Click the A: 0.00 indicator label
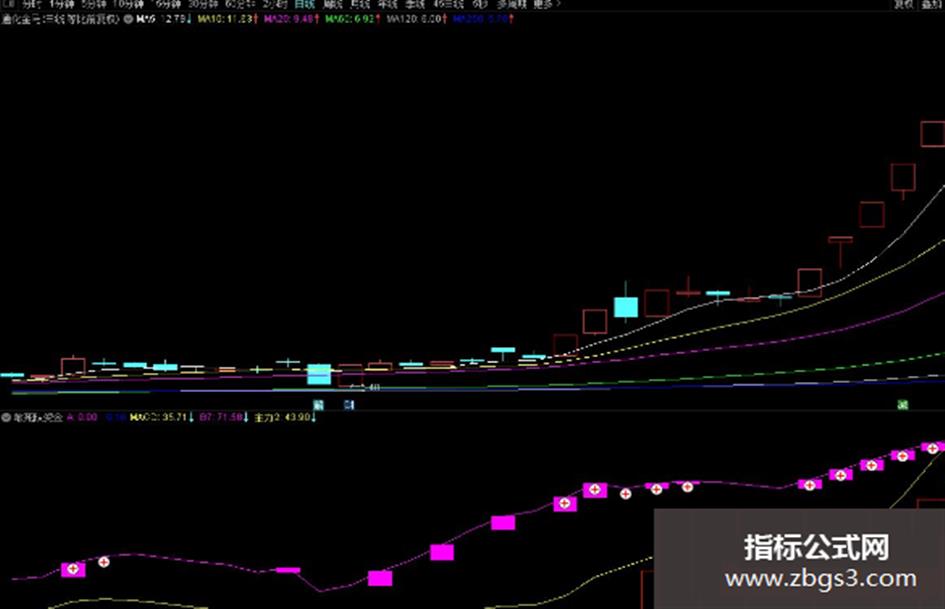This screenshot has width=945, height=609. pos(82,417)
